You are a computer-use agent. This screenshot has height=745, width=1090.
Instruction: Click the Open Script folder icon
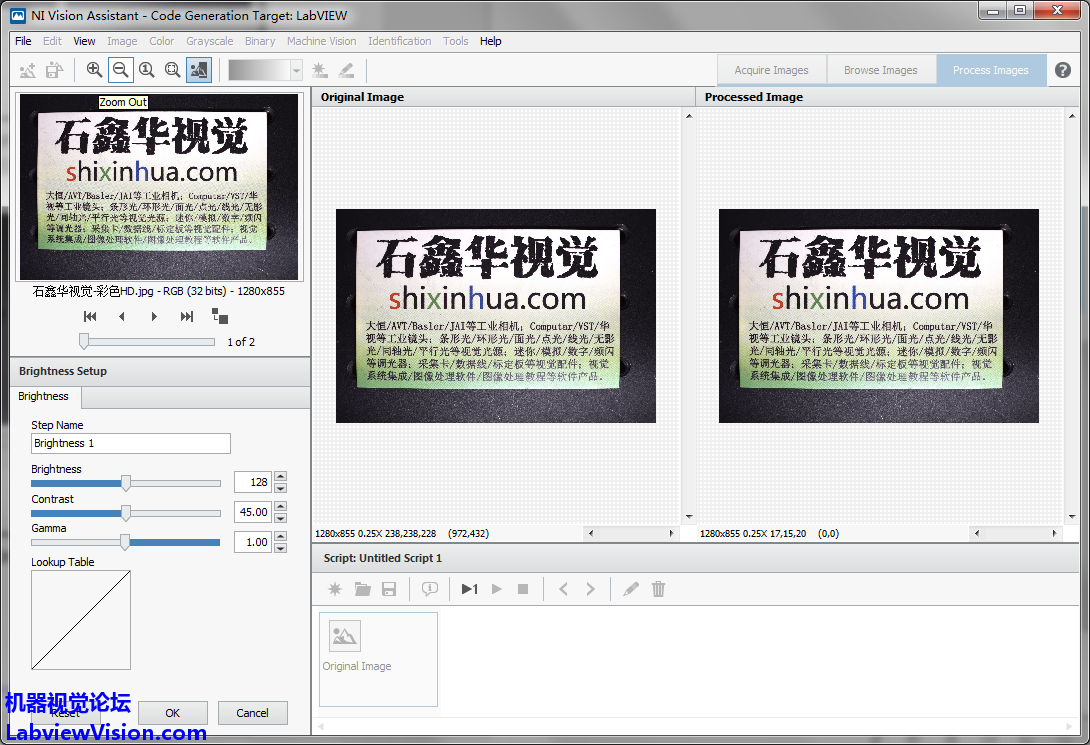pyautogui.click(x=362, y=589)
